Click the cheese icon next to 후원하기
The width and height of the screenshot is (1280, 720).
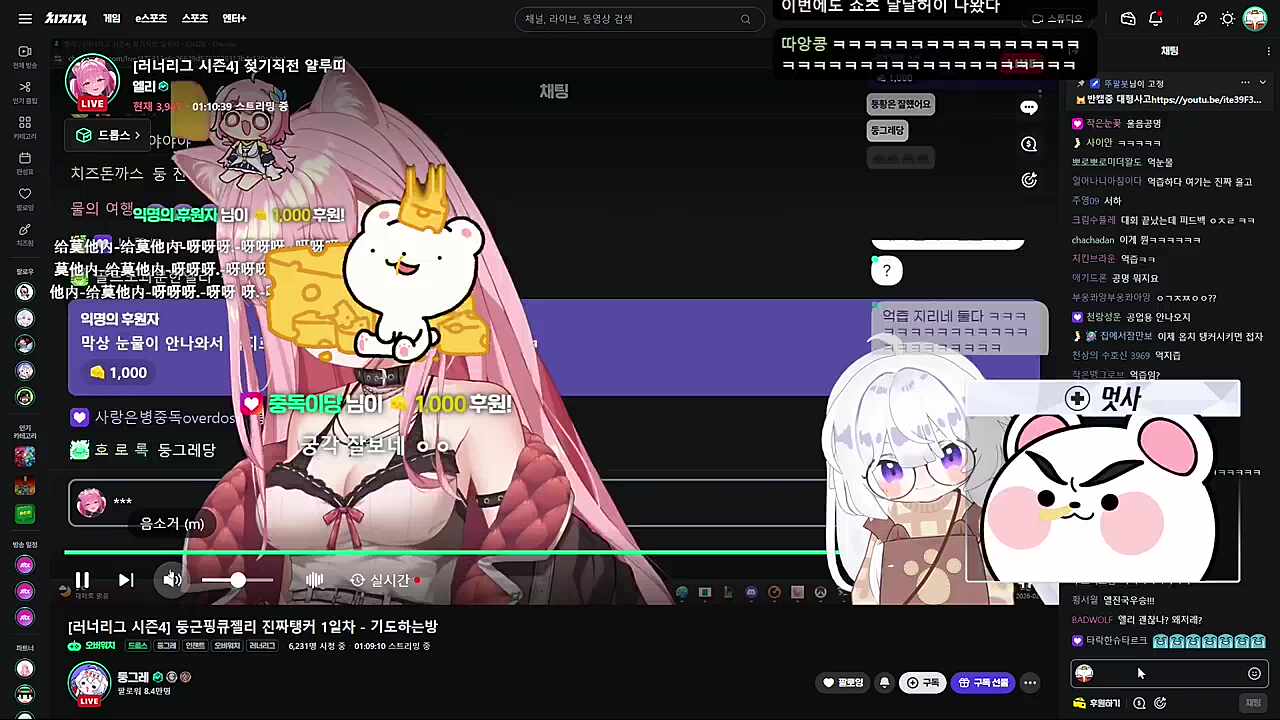click(1079, 702)
